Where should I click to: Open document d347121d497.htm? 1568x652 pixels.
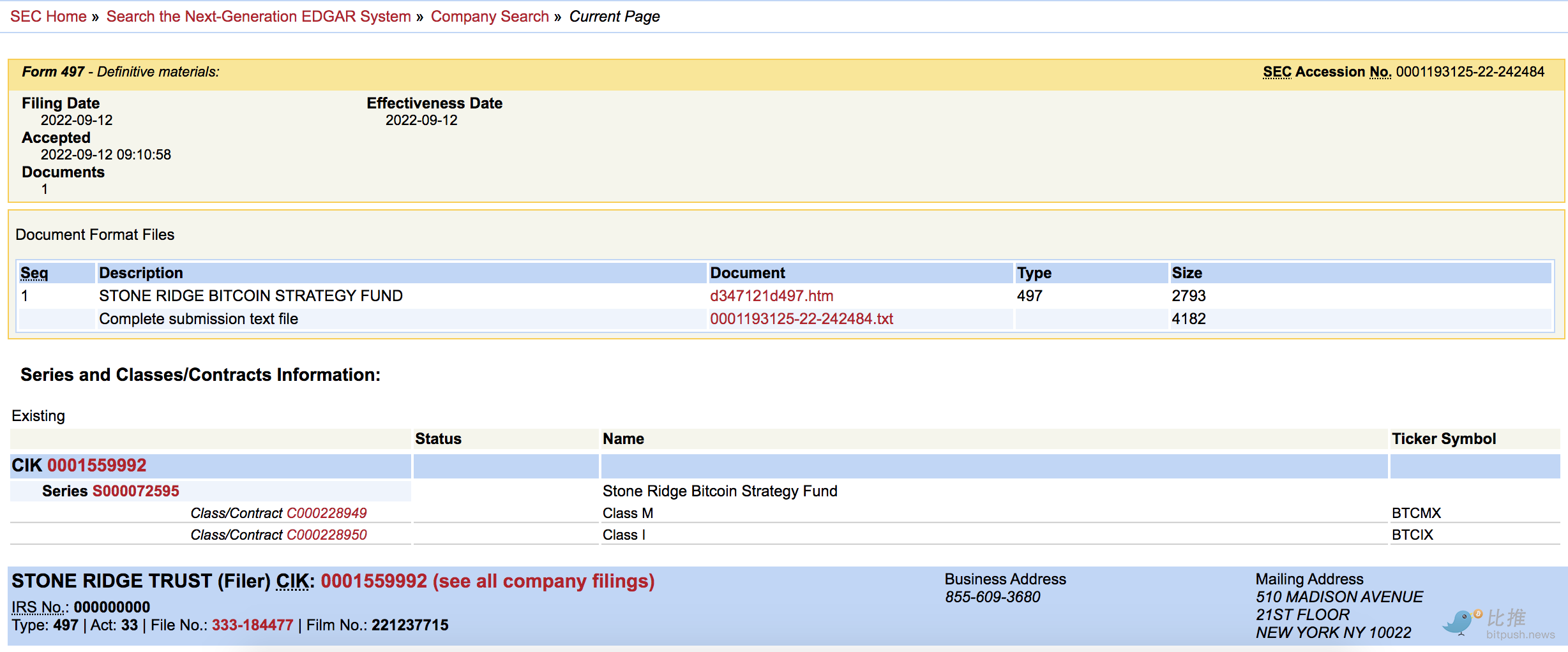[771, 296]
